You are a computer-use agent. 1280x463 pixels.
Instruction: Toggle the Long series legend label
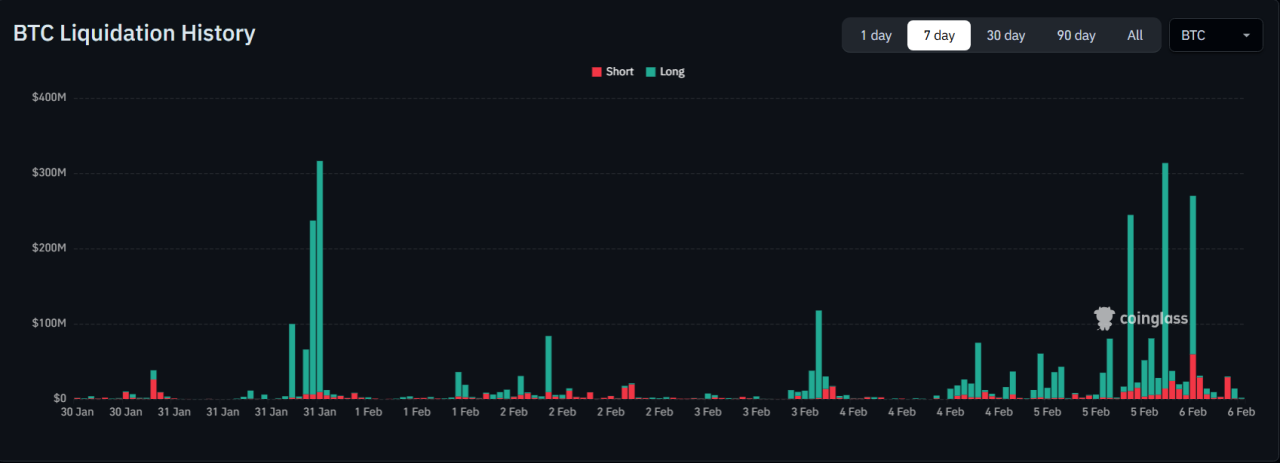[672, 72]
